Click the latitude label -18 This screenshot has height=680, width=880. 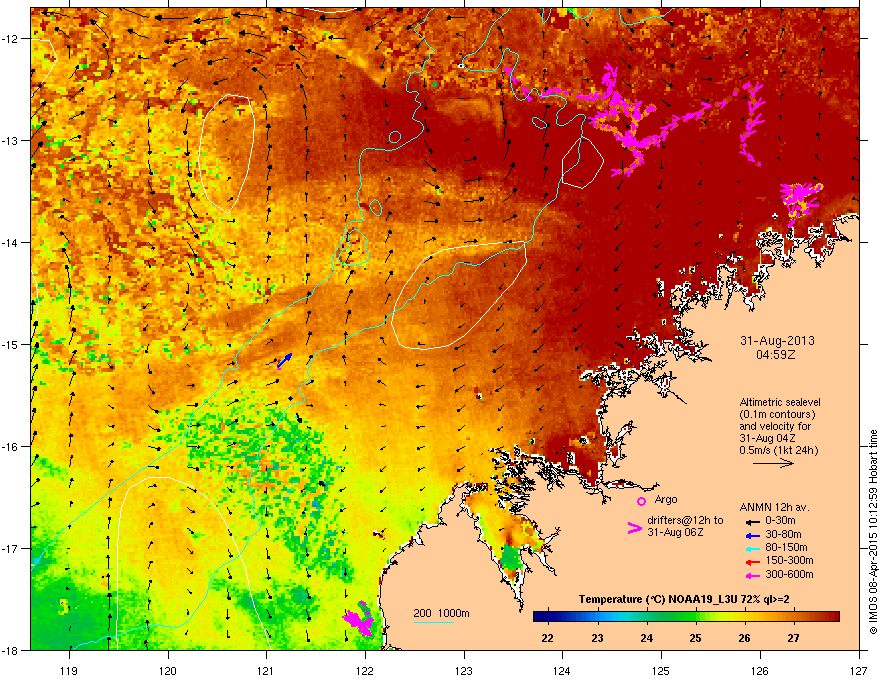(x=11, y=651)
